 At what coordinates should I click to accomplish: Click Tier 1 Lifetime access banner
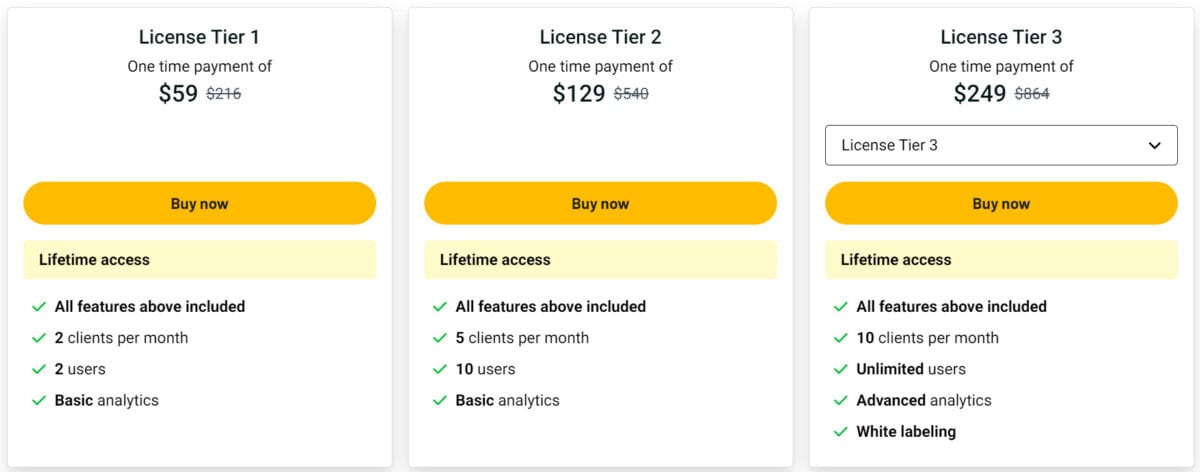[199, 259]
